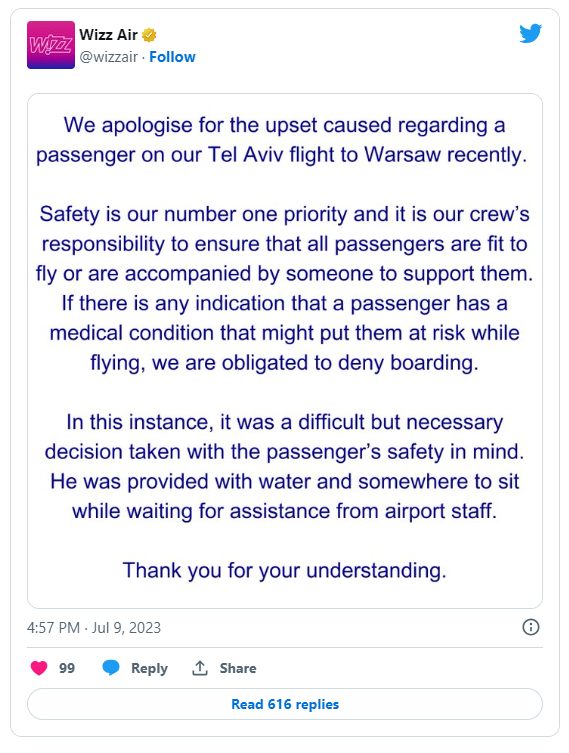Click the 'Thank you for your understanding' line

(285, 571)
